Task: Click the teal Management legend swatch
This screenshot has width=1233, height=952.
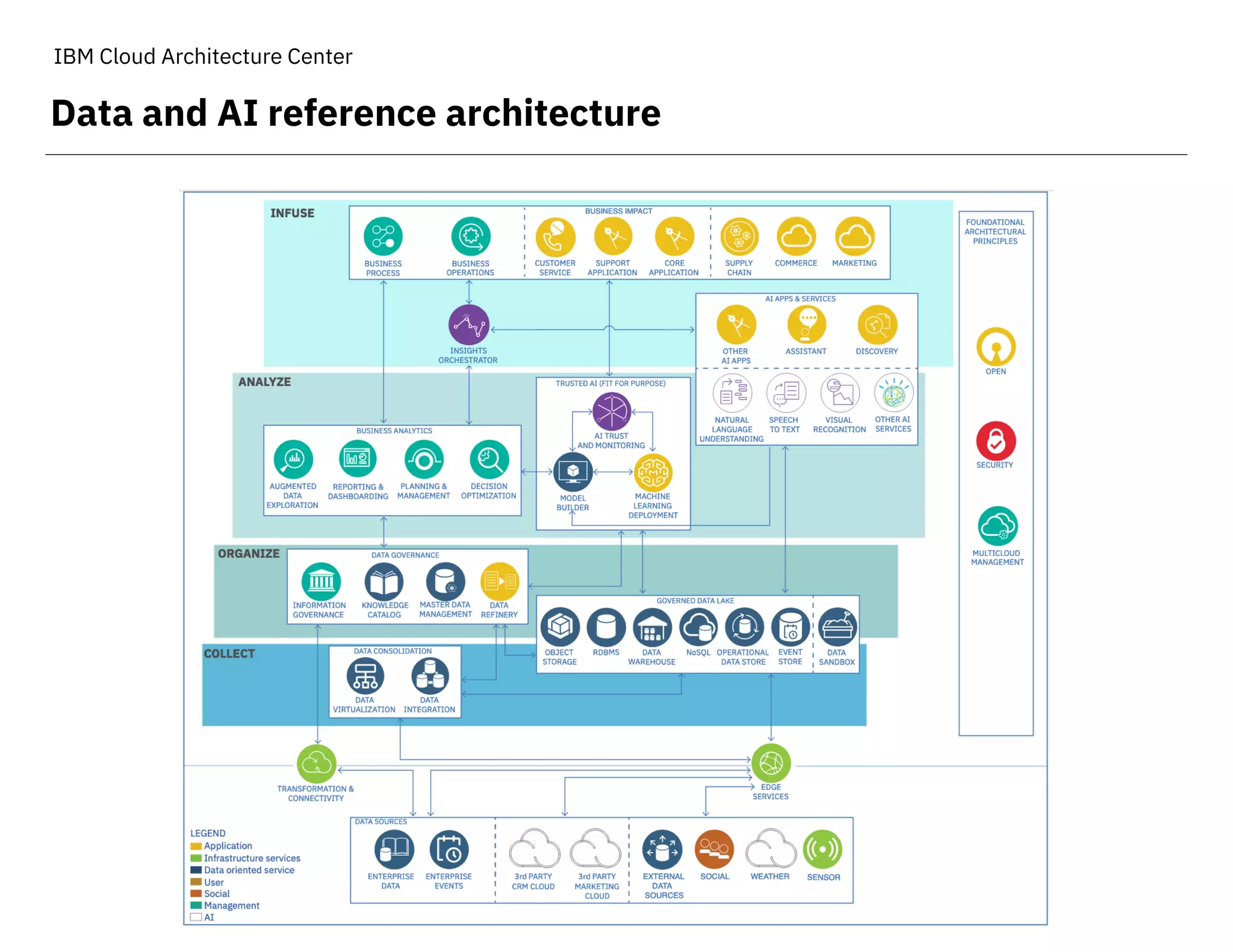Action: [196, 906]
